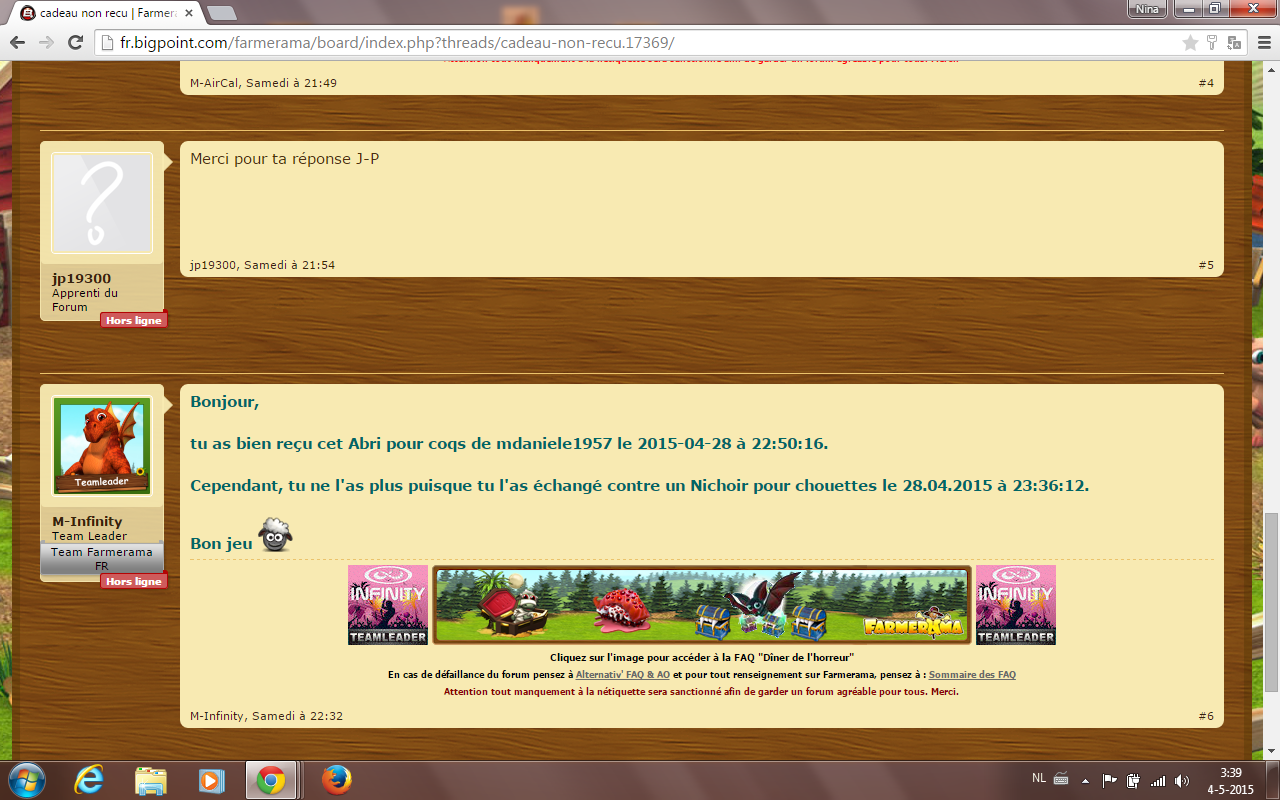Click 'Apprenti du Forum' user title
The height and width of the screenshot is (800, 1280).
(85, 300)
